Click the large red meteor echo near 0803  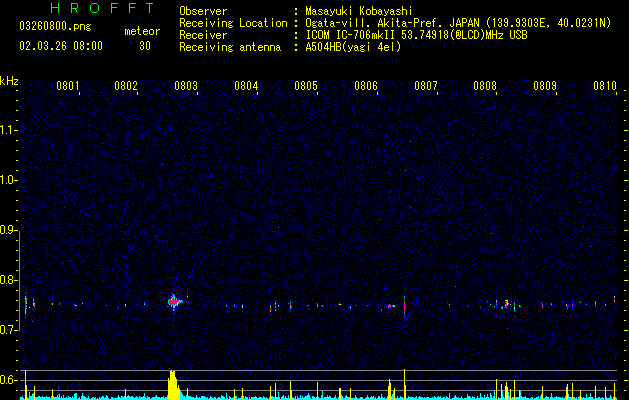[x=173, y=302]
